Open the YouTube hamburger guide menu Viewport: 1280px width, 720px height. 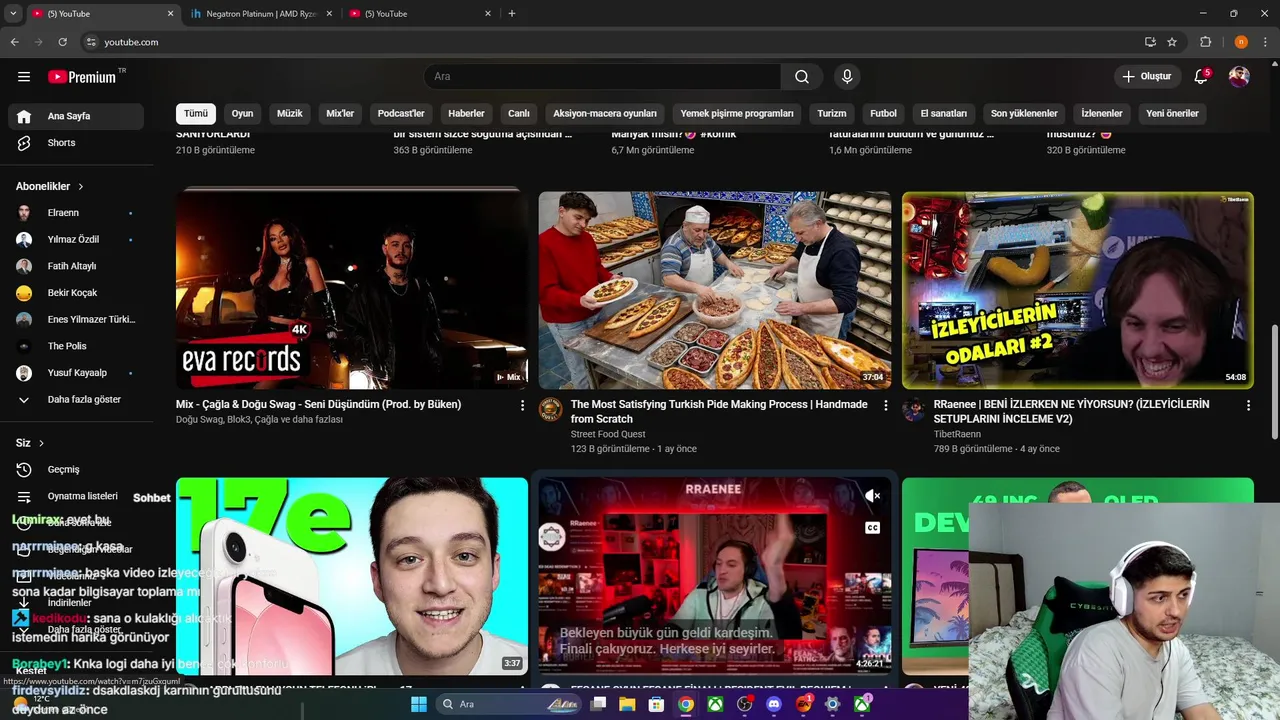click(x=24, y=77)
